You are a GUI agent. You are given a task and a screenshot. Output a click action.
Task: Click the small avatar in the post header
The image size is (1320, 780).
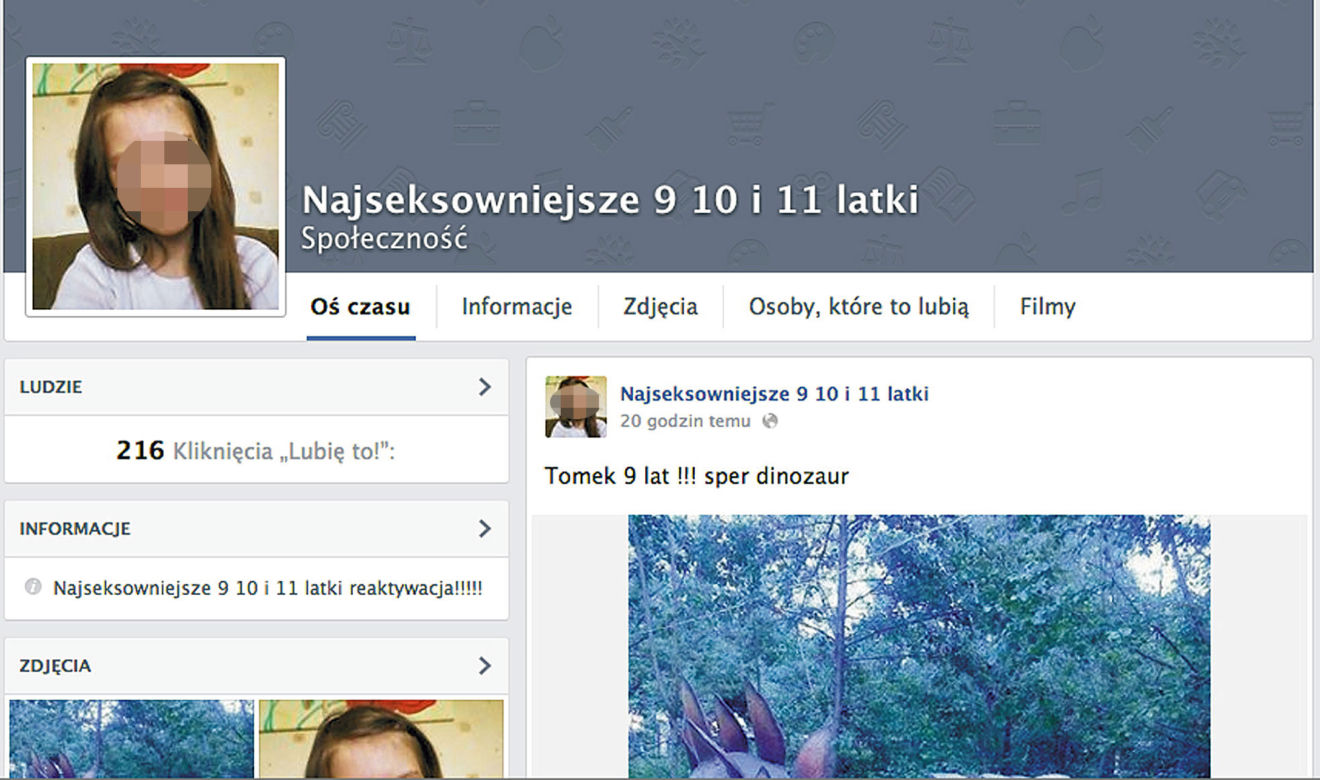point(576,407)
